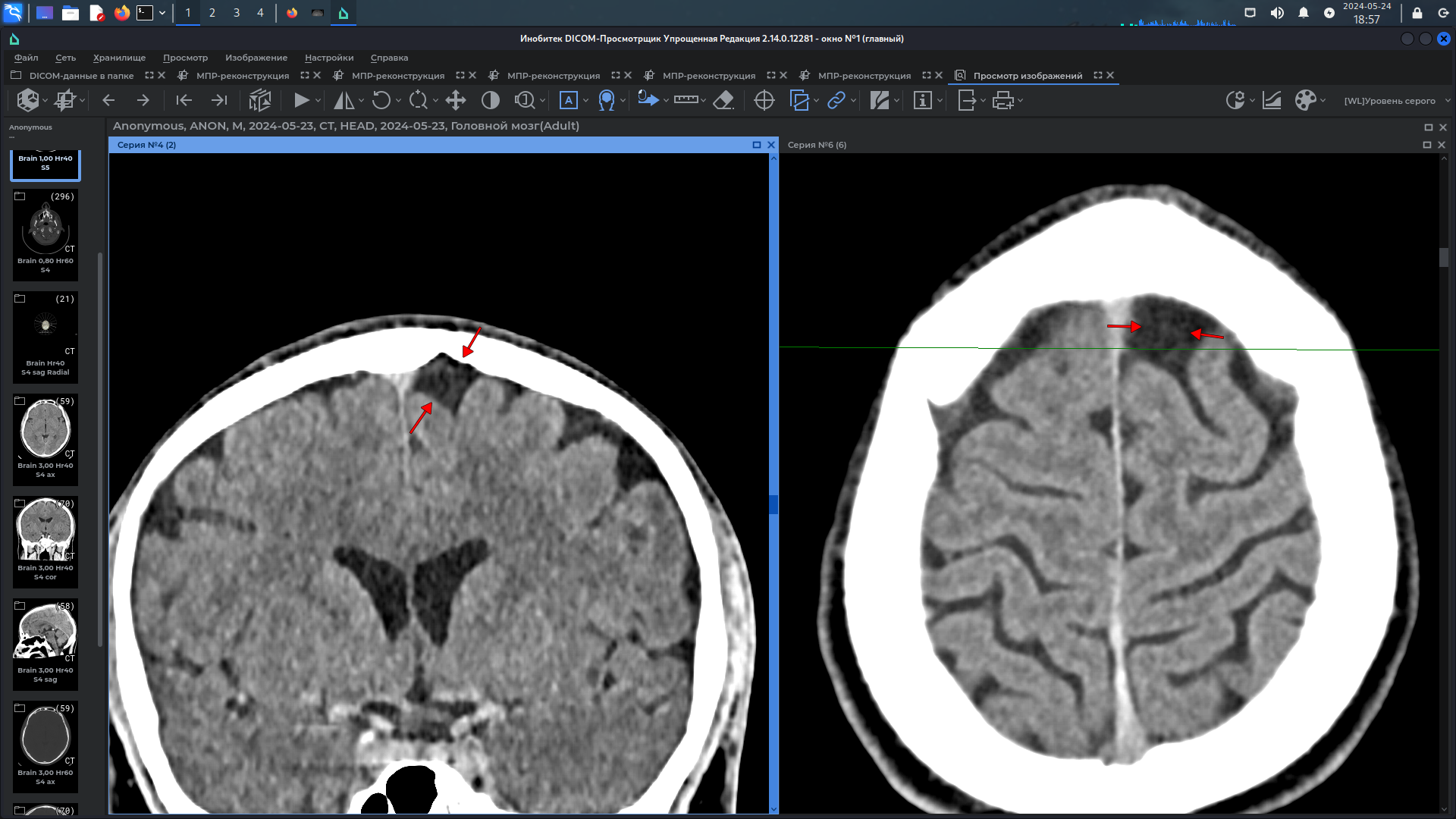Viewport: 1456px width, 819px height.
Task: Select the zoom rotation magnifier tool
Action: pos(419,100)
